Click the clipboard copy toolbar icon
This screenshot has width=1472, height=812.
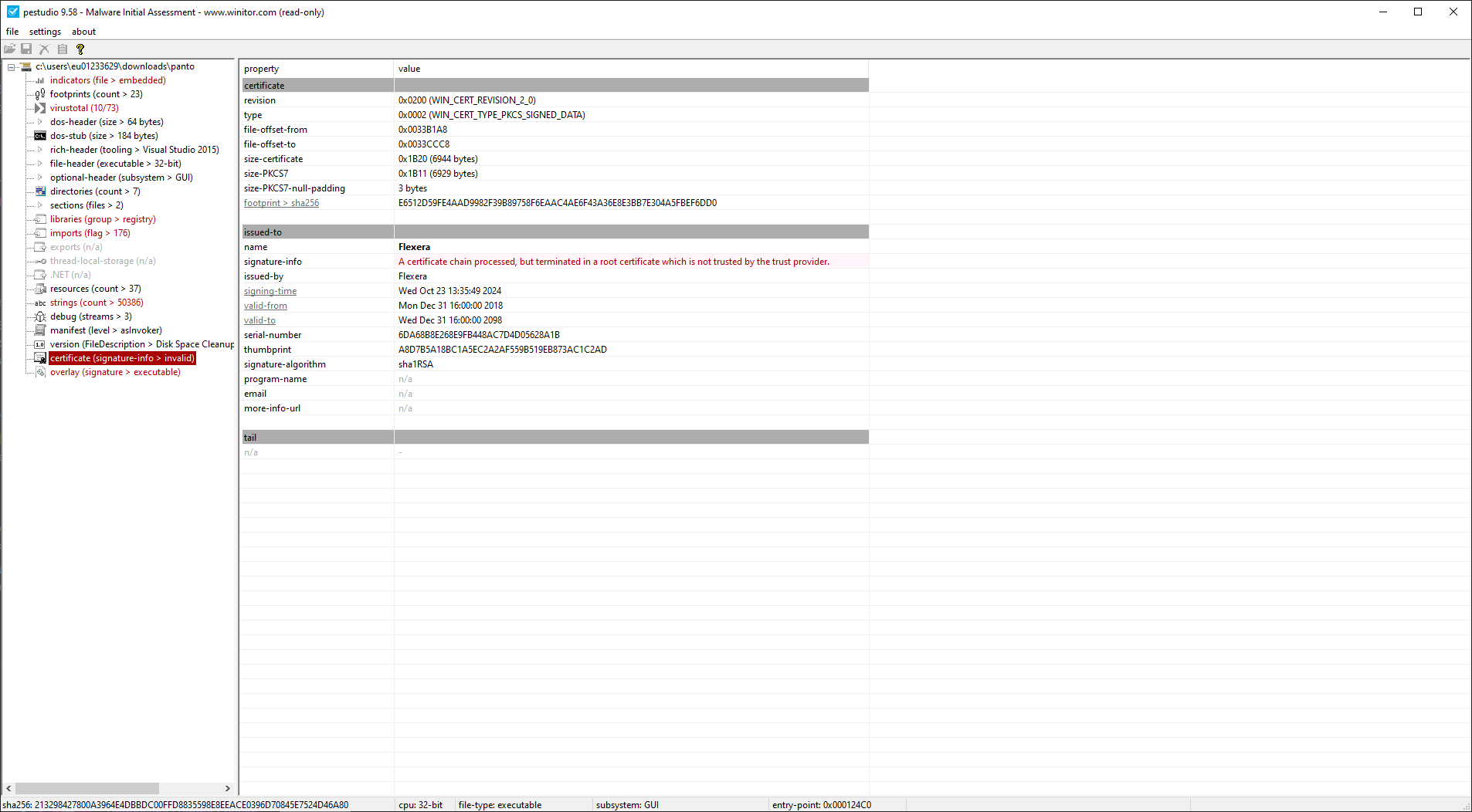point(63,49)
